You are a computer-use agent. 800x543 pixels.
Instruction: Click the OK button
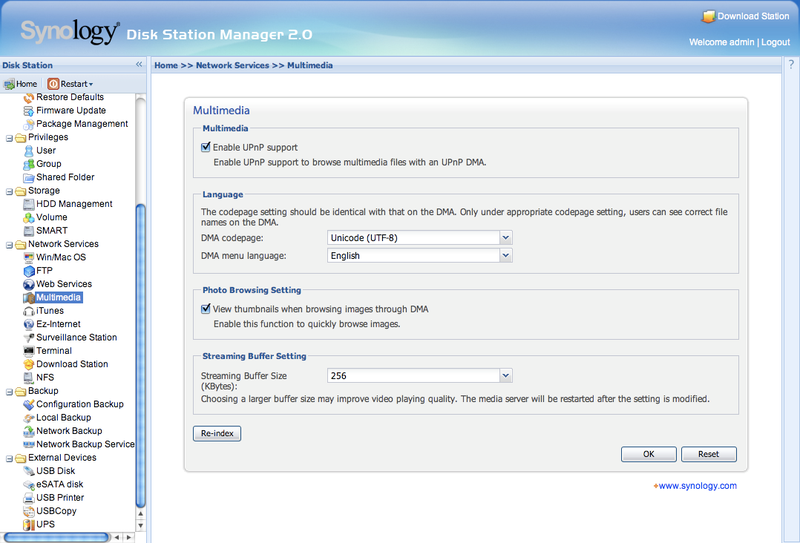[648, 454]
